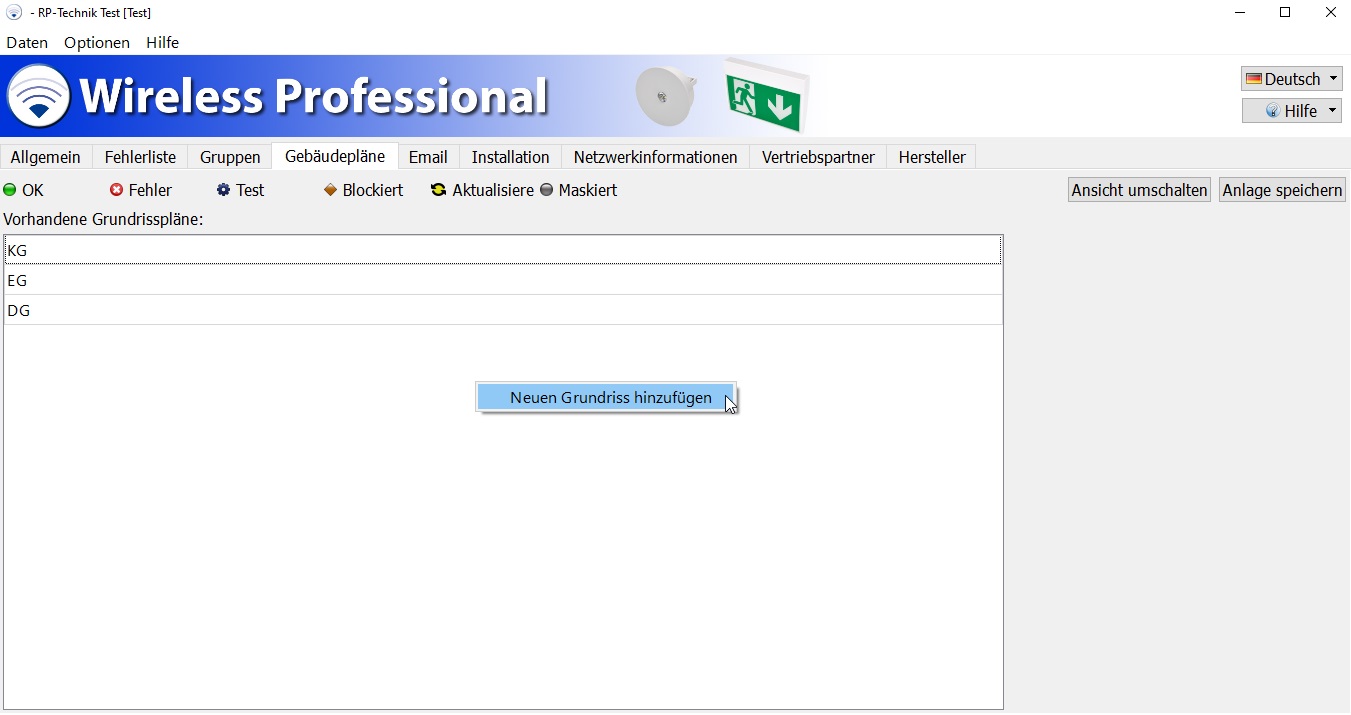
Task: Click the Vorhandene Grundrisspläne label
Action: click(103, 219)
